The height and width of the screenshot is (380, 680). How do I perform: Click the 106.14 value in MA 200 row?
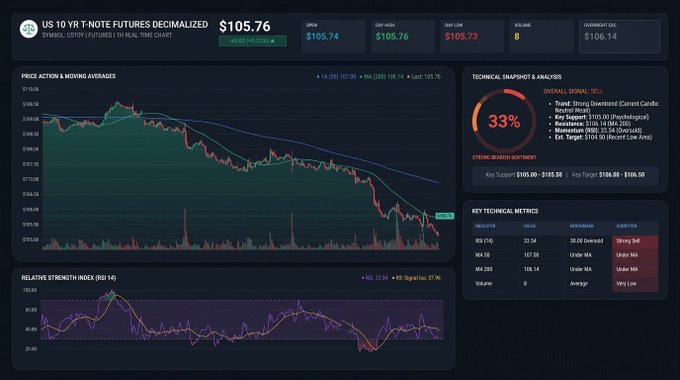531,269
